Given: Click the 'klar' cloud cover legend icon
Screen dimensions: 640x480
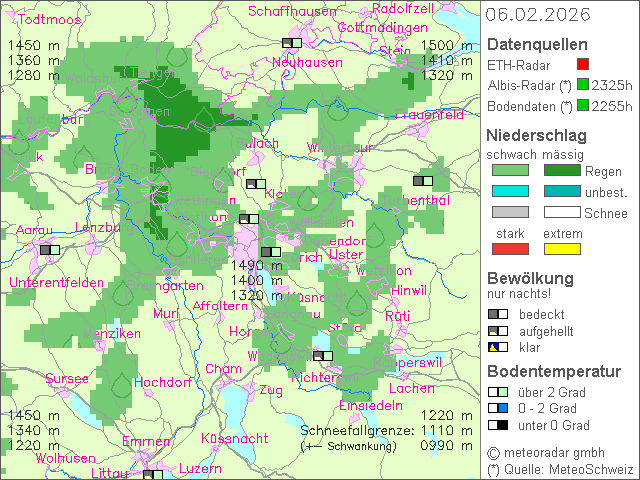Looking at the screenshot, I should tap(497, 347).
